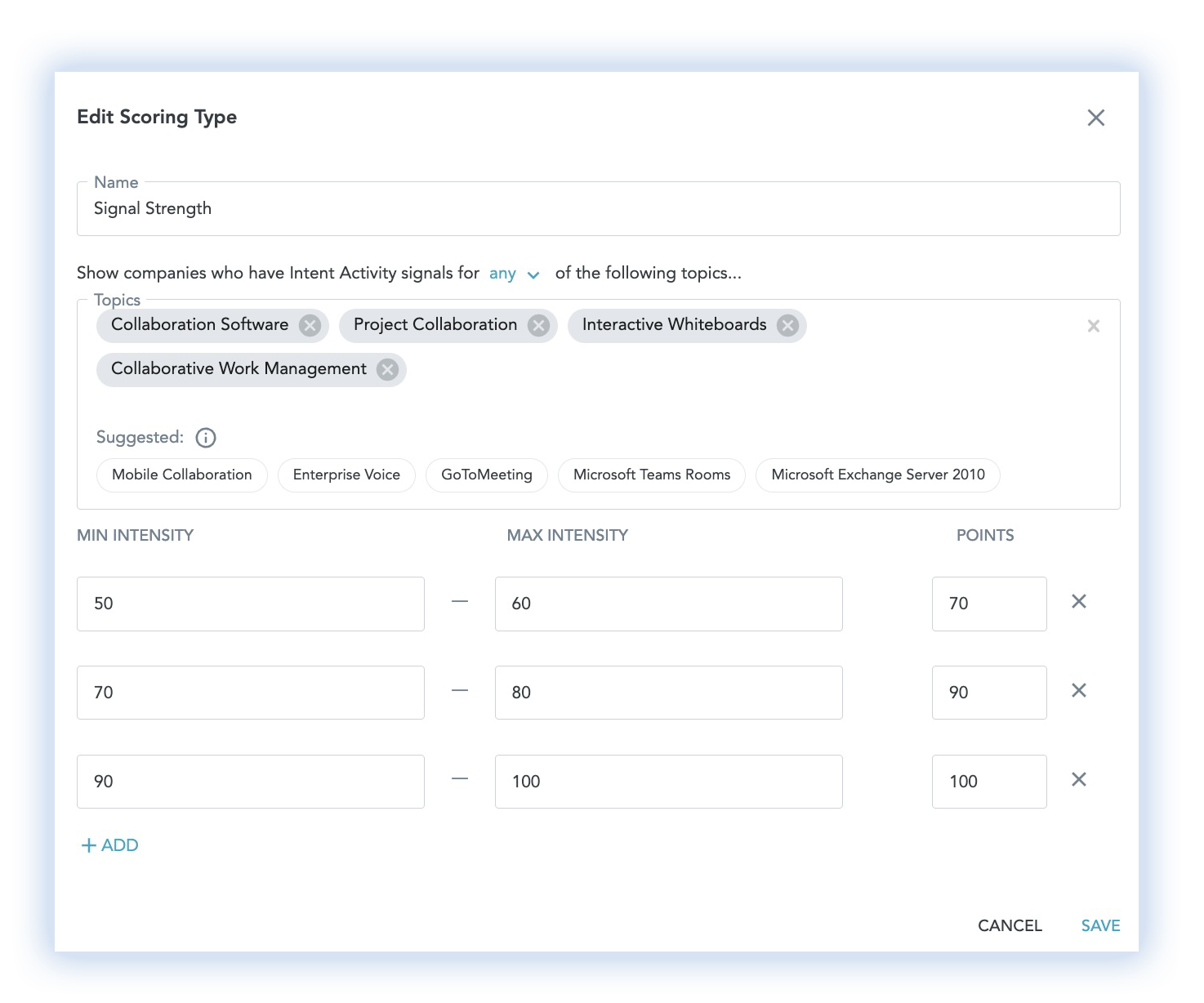Add the Microsoft Exchange Server 2010 suggestion

tap(877, 475)
